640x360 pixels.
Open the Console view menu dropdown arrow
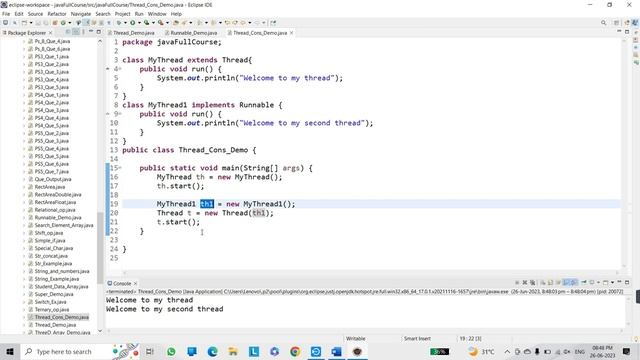(612, 282)
